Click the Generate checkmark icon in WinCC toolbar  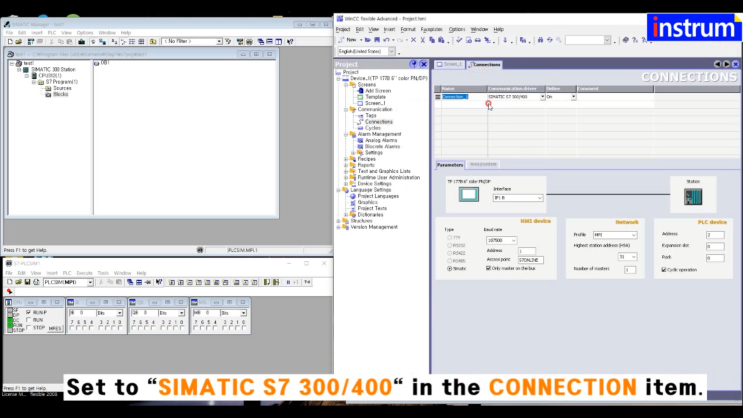459,40
